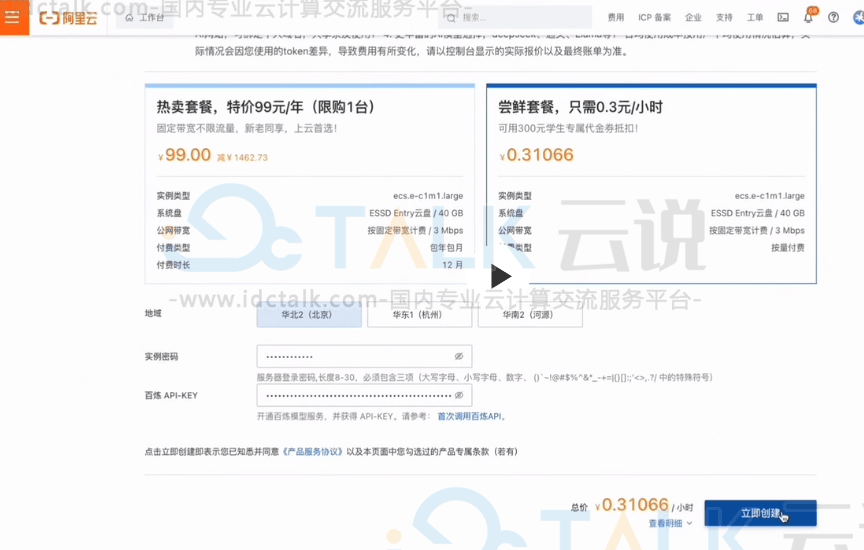Click the 12 月 duration value
Image resolution: width=864 pixels, height=550 pixels.
pos(452,265)
